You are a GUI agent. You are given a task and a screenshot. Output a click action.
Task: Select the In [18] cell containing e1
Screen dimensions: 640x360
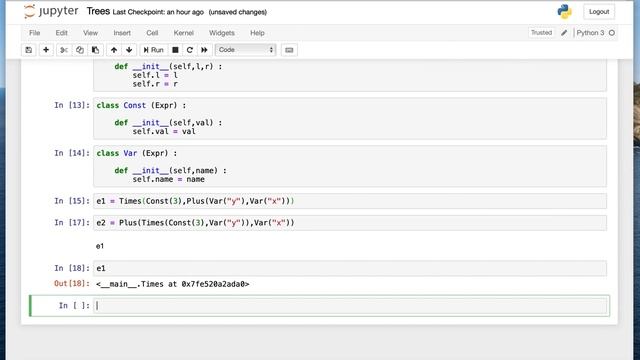pyautogui.click(x=350, y=268)
